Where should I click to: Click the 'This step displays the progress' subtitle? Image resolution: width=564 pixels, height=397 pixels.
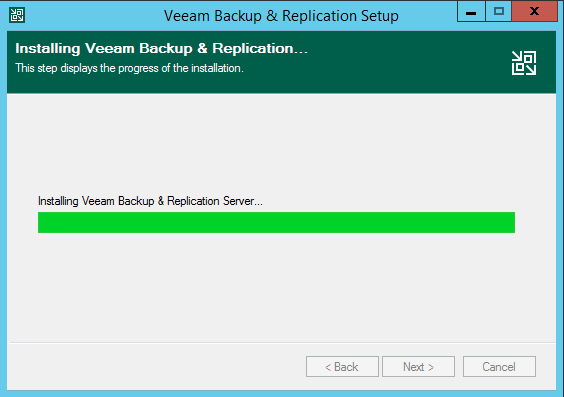click(129, 68)
